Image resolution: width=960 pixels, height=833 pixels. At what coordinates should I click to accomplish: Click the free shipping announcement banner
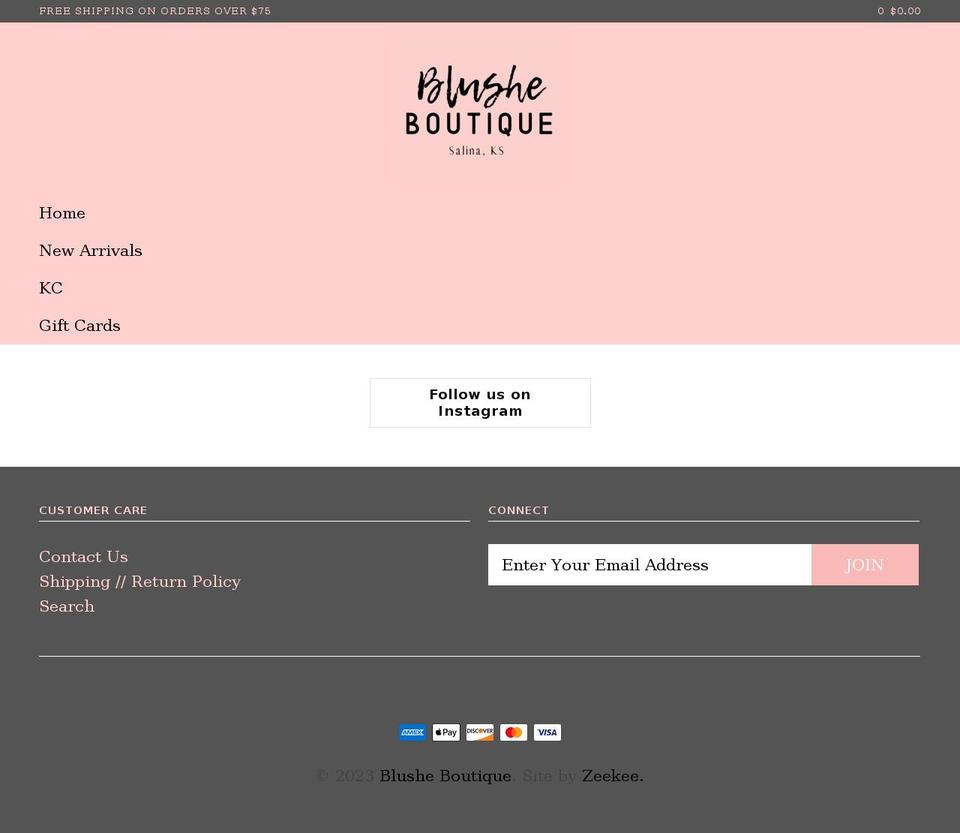155,11
